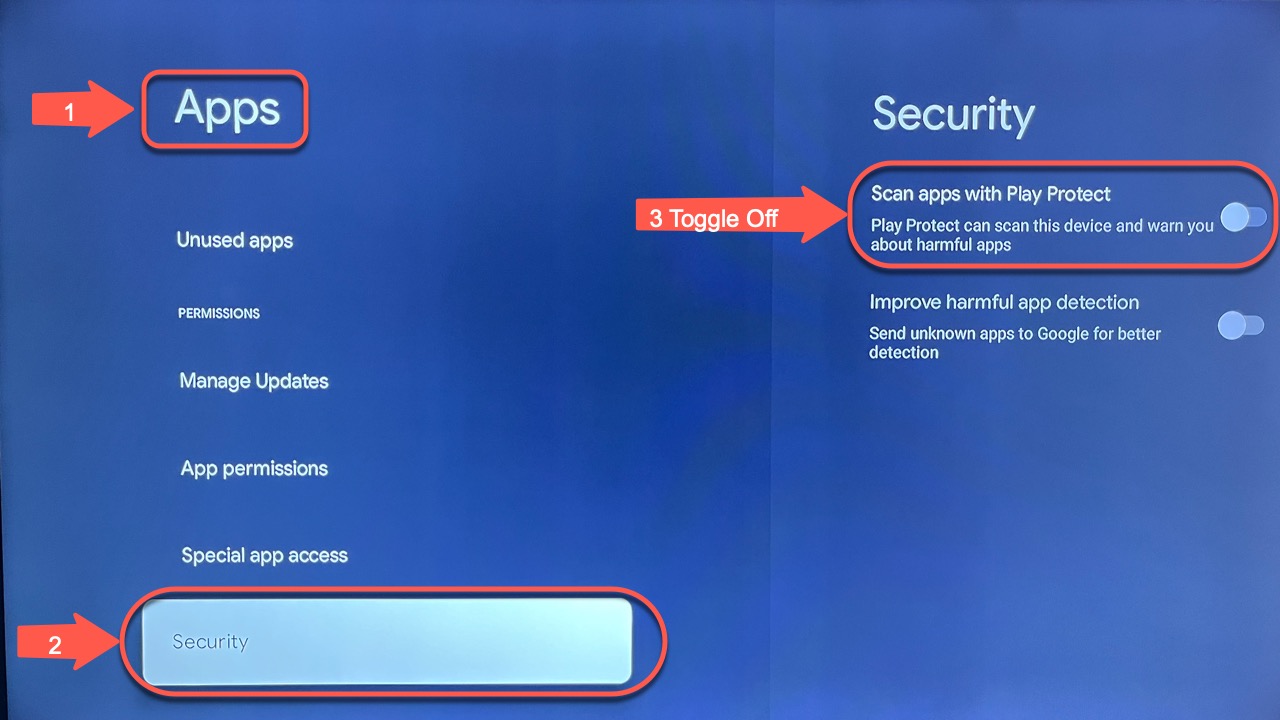Select the Manage Updates option
Screen dimensions: 1280x720
tap(254, 381)
